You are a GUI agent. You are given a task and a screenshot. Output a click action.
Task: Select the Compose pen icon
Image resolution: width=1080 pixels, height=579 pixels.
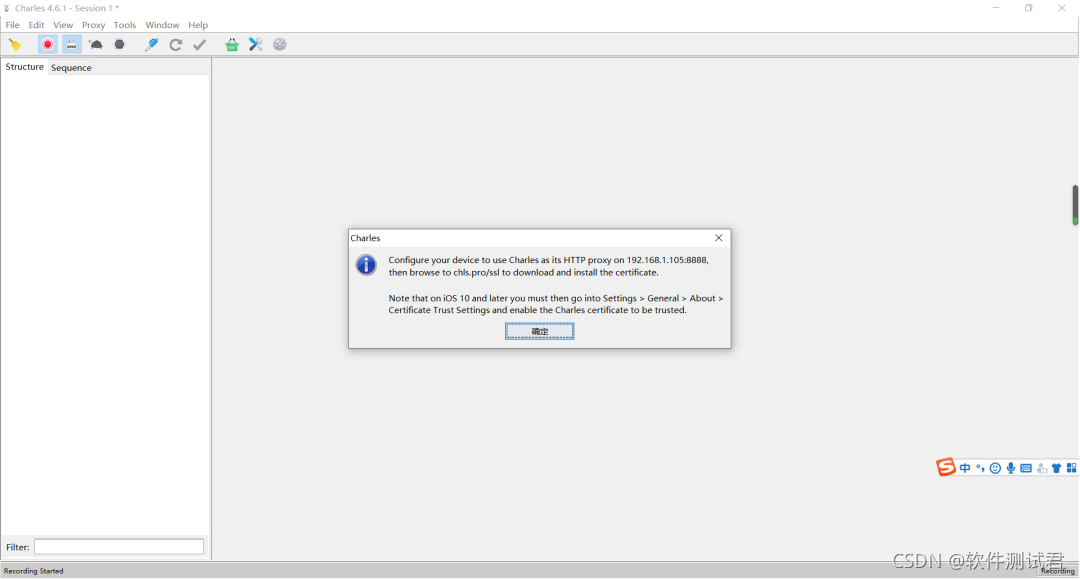(x=152, y=45)
